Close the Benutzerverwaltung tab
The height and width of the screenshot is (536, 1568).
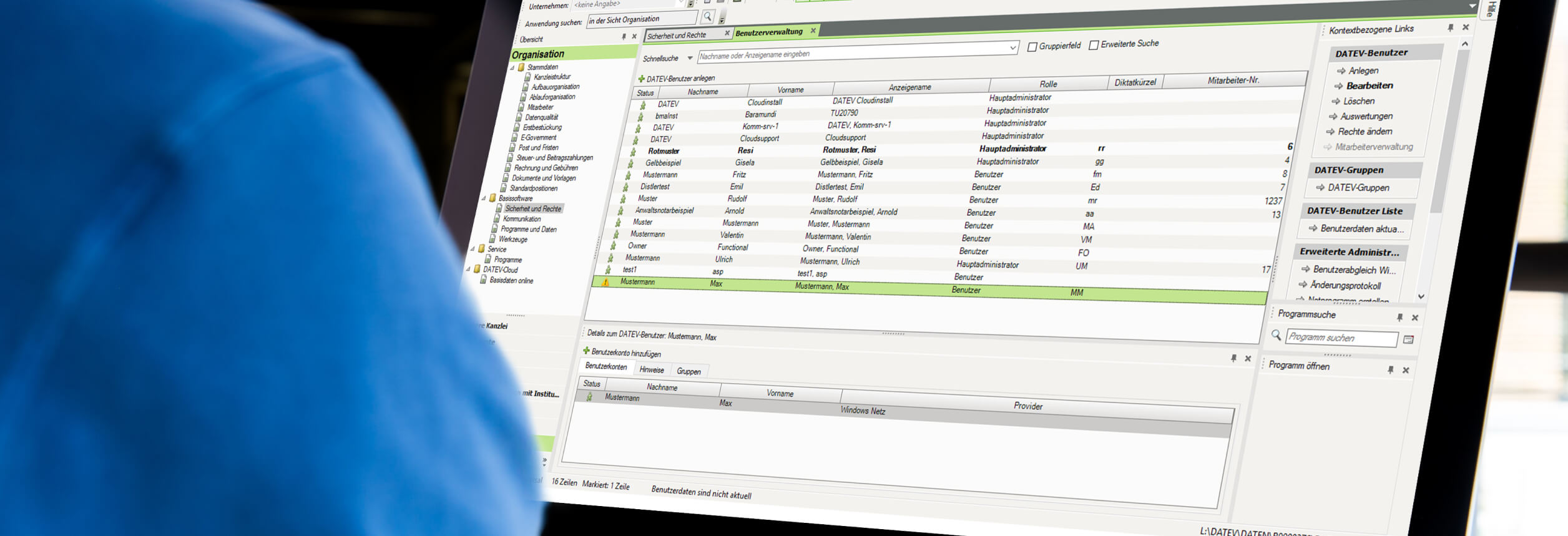(x=813, y=30)
